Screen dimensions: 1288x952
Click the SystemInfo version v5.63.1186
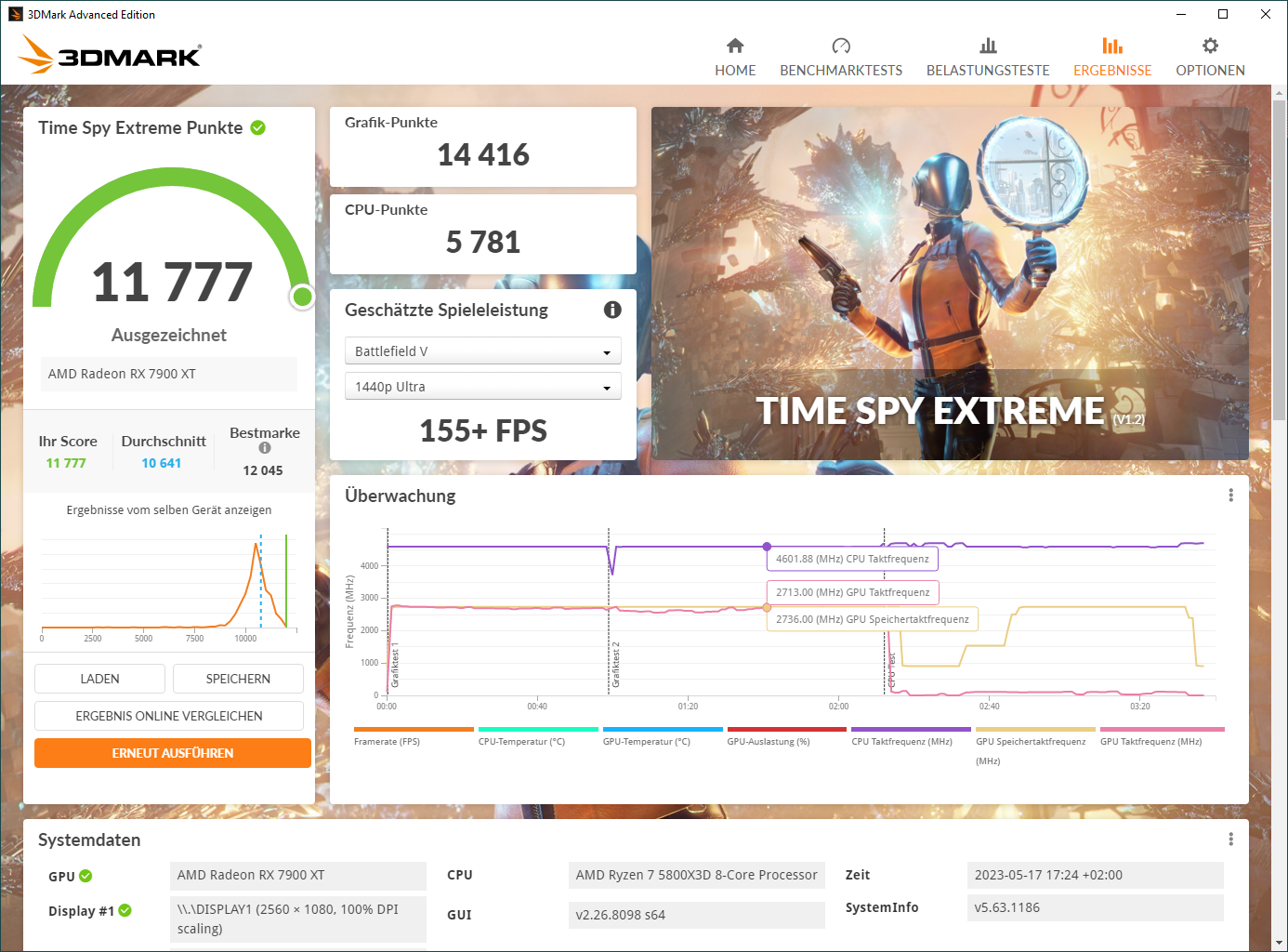pyautogui.click(x=1096, y=907)
